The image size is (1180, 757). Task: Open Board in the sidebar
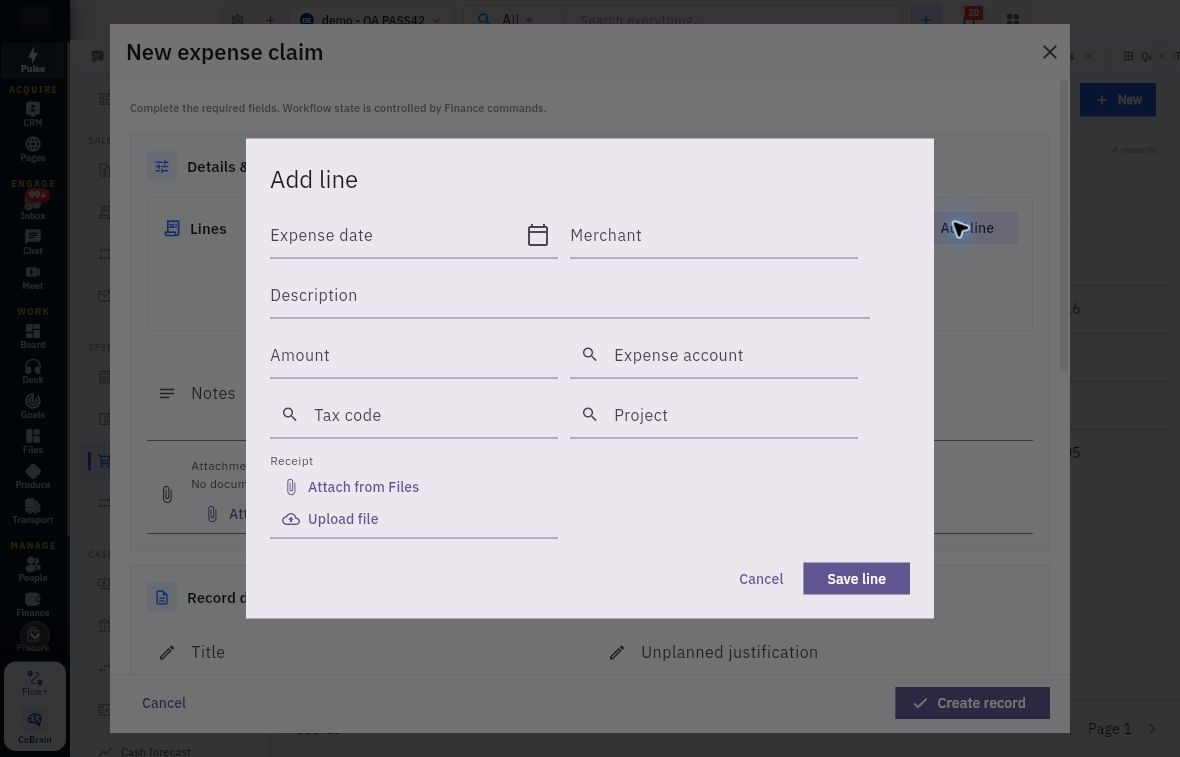tap(33, 336)
